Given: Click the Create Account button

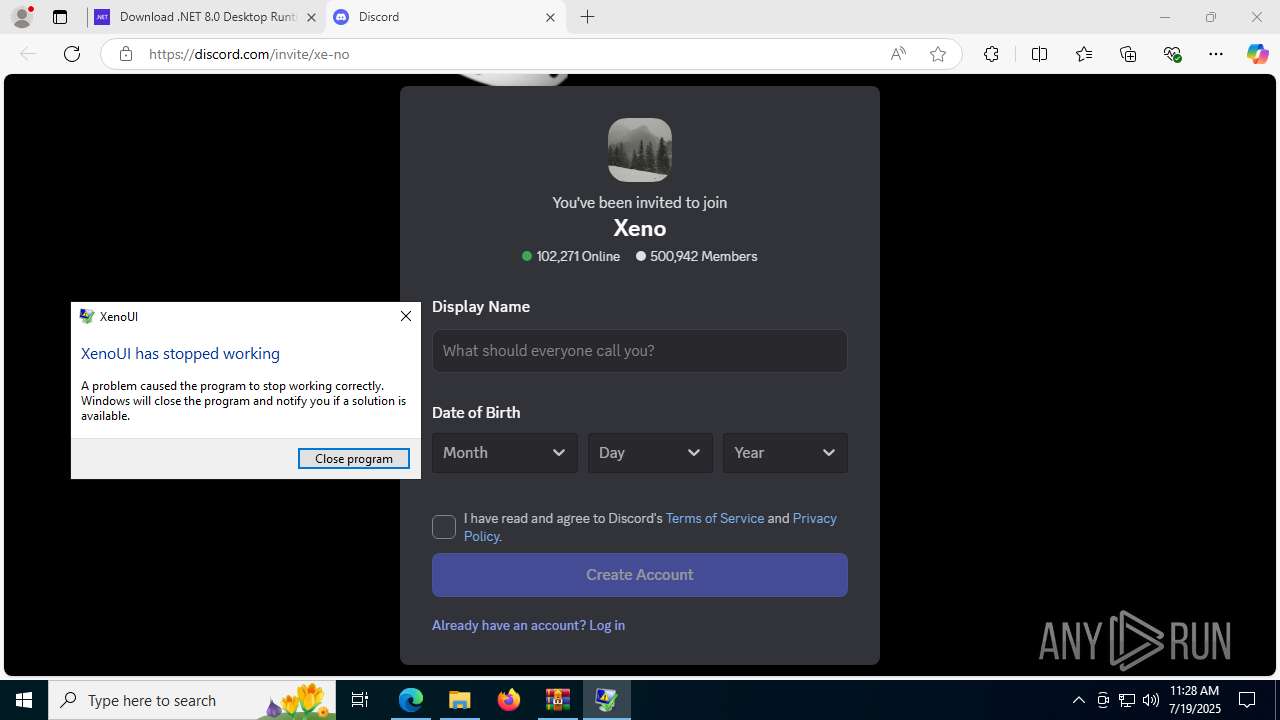Looking at the screenshot, I should (x=640, y=575).
